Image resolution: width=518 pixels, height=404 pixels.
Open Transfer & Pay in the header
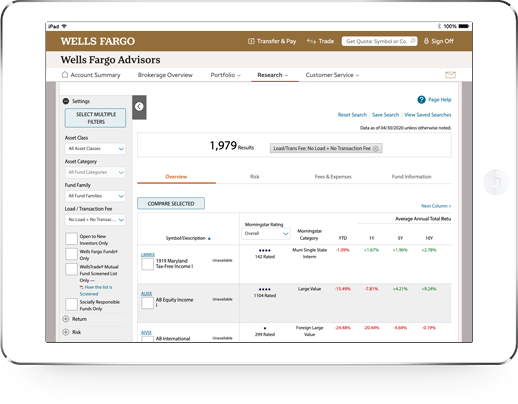[272, 41]
